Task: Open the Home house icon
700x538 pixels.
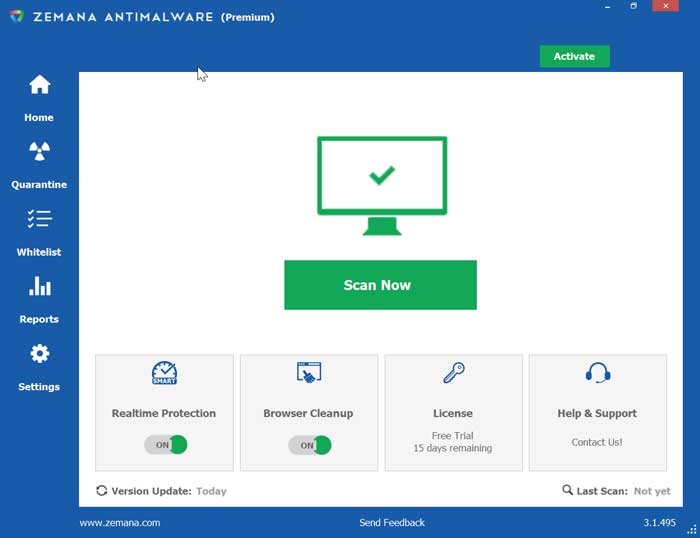Action: [39, 84]
